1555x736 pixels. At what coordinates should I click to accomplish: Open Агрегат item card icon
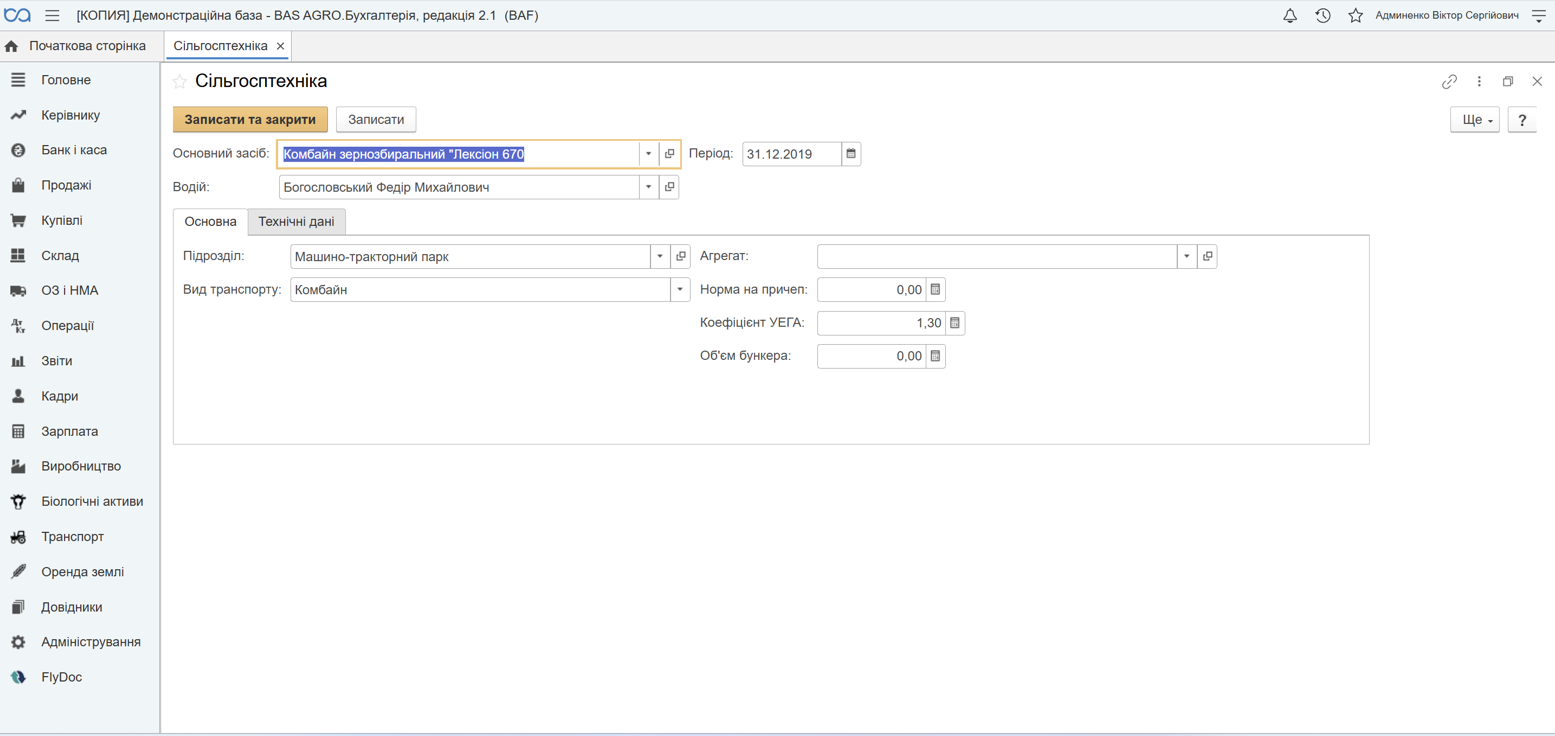1207,257
